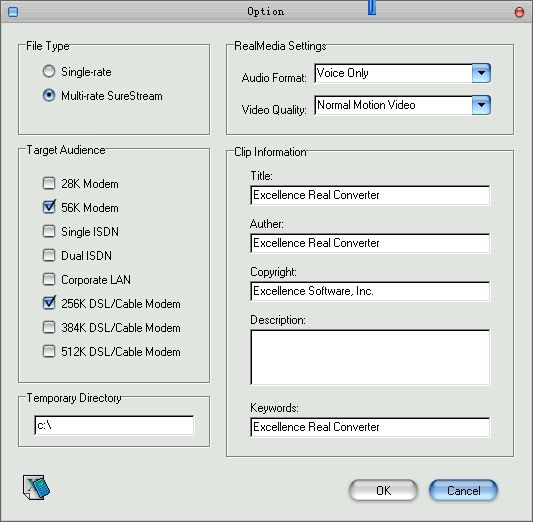Check the Dual ISDN option
Viewport: 533px width, 522px height.
49,255
